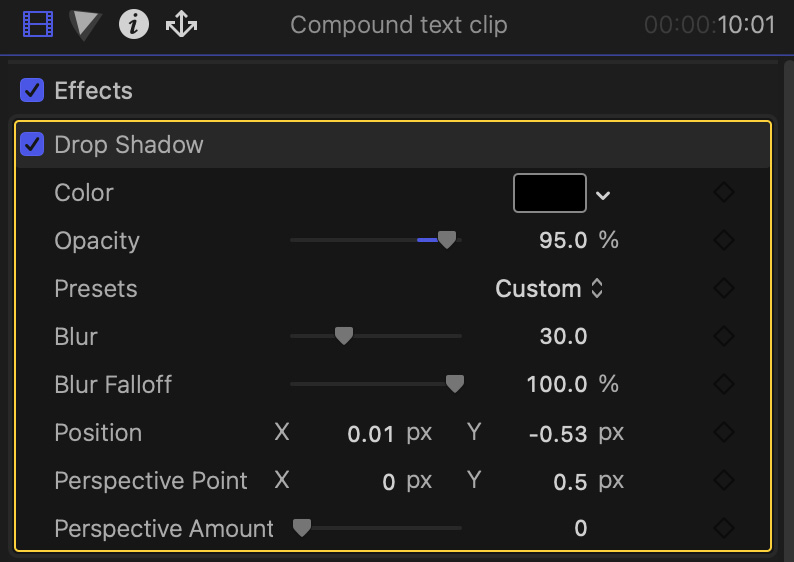Open the Share inspector icon
Screen dimensions: 794x562
coord(181,24)
